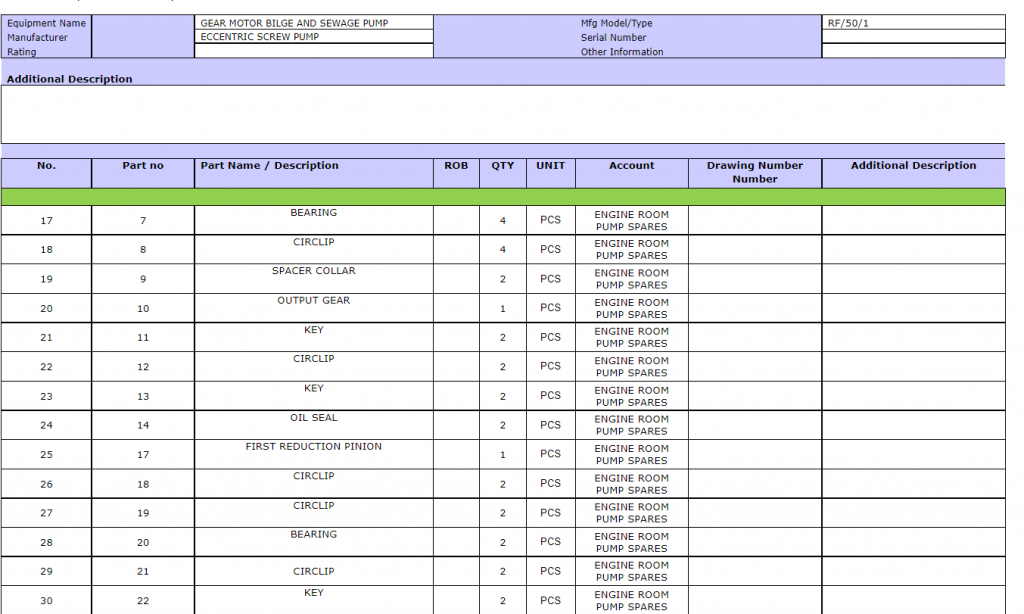Click the FIRST REDUCTION PINION part name cell

(x=314, y=454)
